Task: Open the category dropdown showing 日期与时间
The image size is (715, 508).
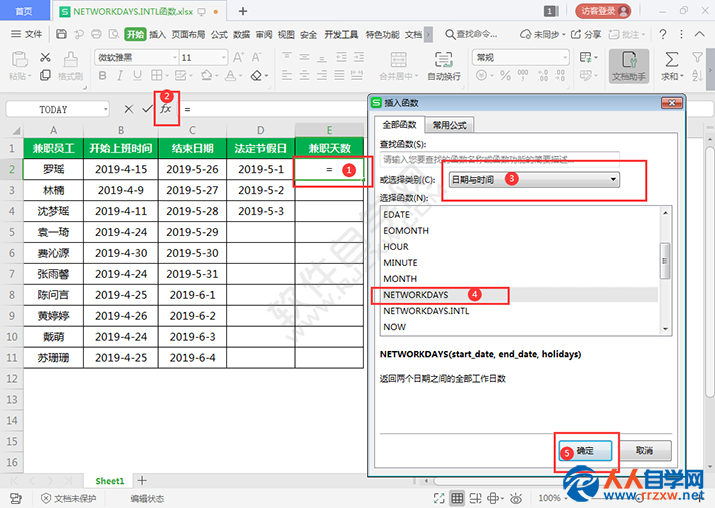Action: point(534,179)
